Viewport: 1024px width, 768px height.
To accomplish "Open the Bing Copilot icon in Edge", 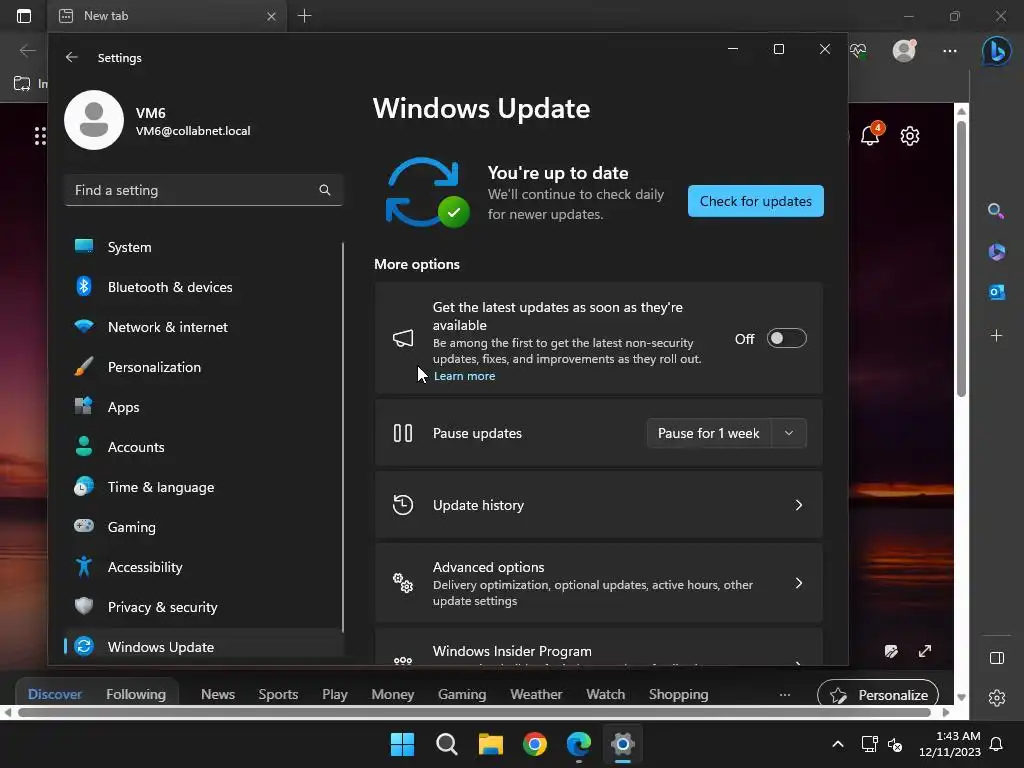I will pyautogui.click(x=997, y=51).
